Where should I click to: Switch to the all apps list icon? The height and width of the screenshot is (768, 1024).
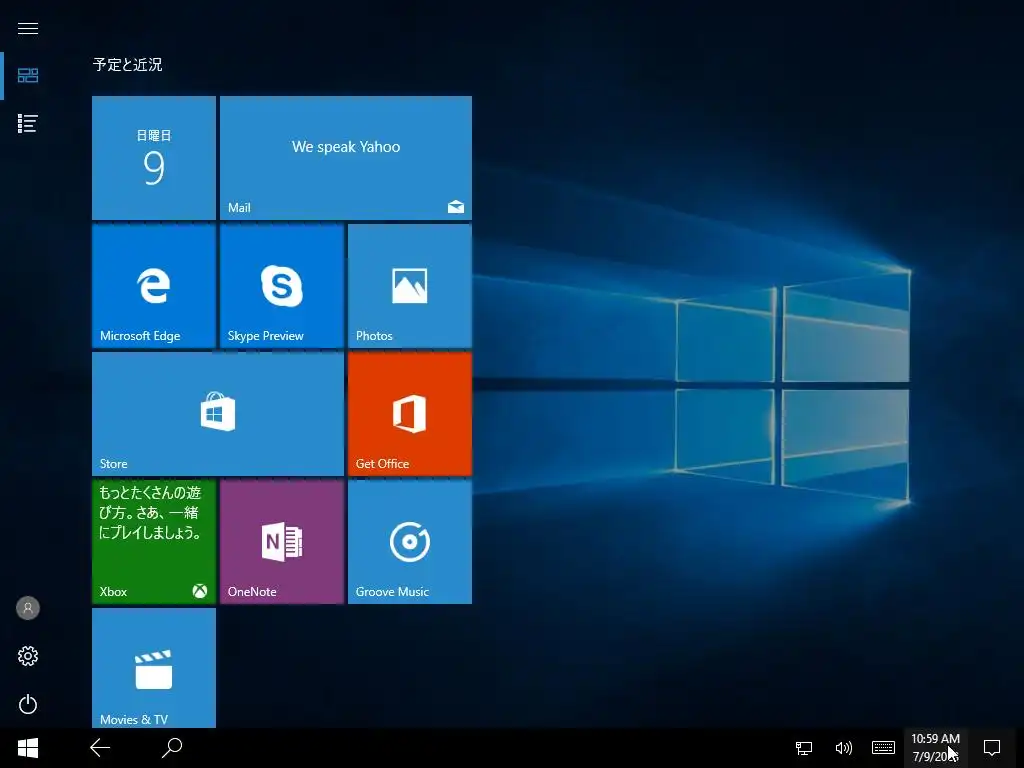pos(27,123)
